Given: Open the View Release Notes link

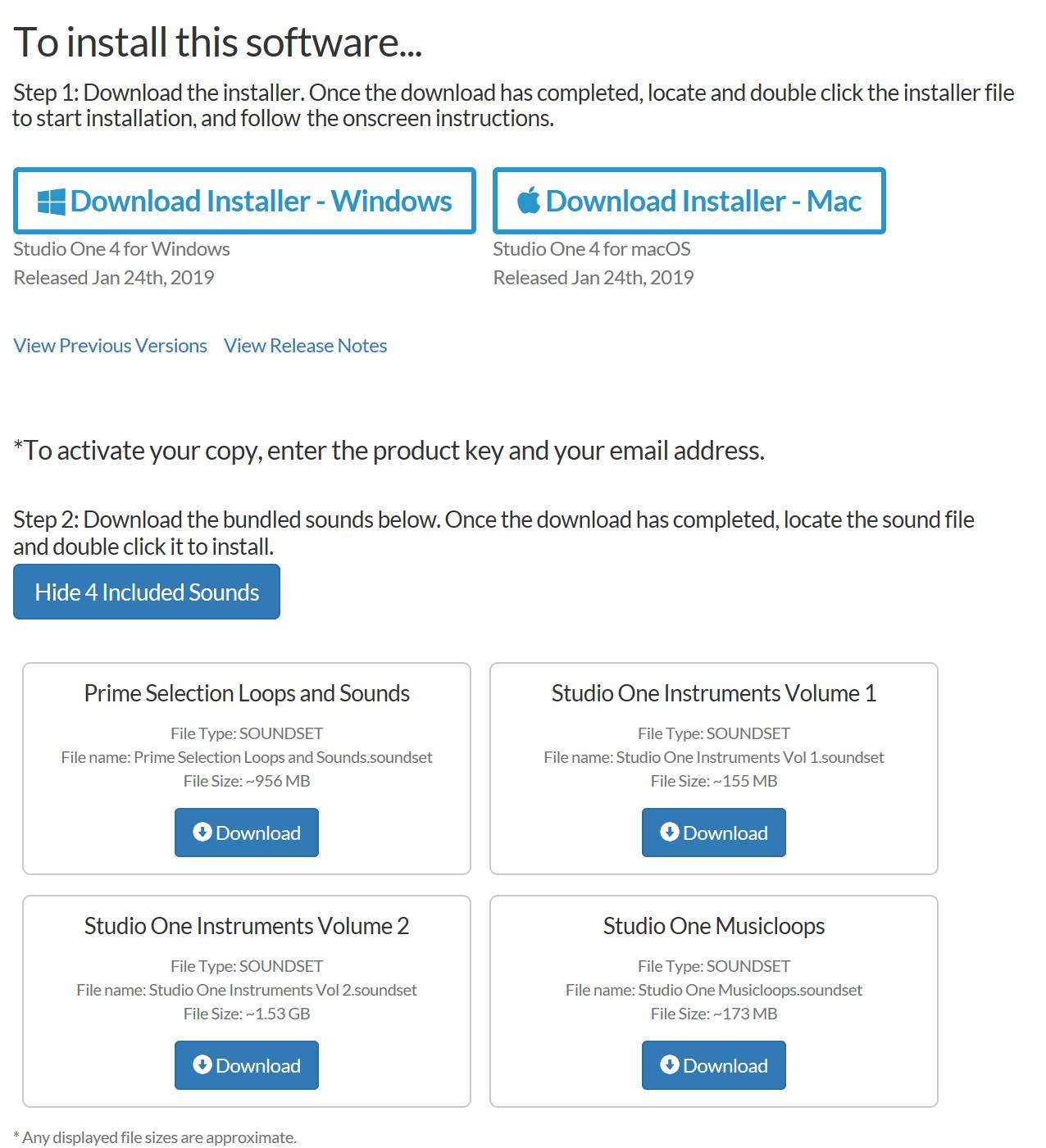Looking at the screenshot, I should click(305, 346).
